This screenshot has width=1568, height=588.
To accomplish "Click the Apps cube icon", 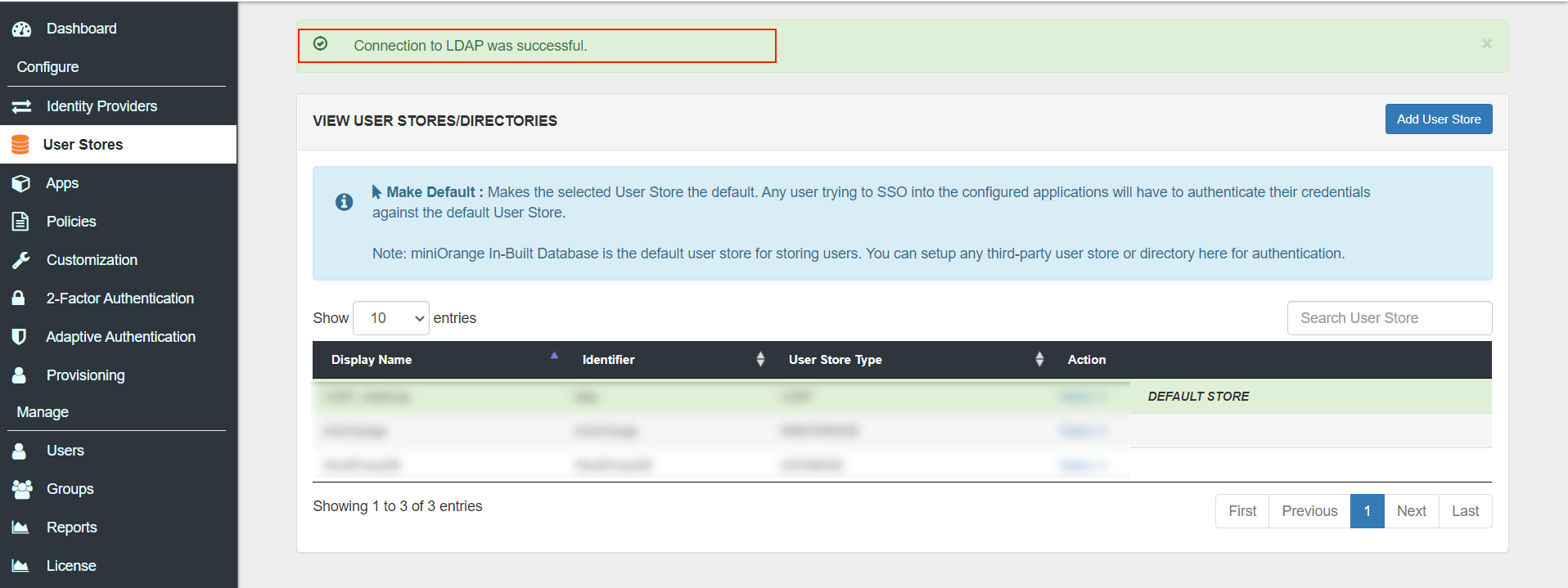I will (x=21, y=183).
